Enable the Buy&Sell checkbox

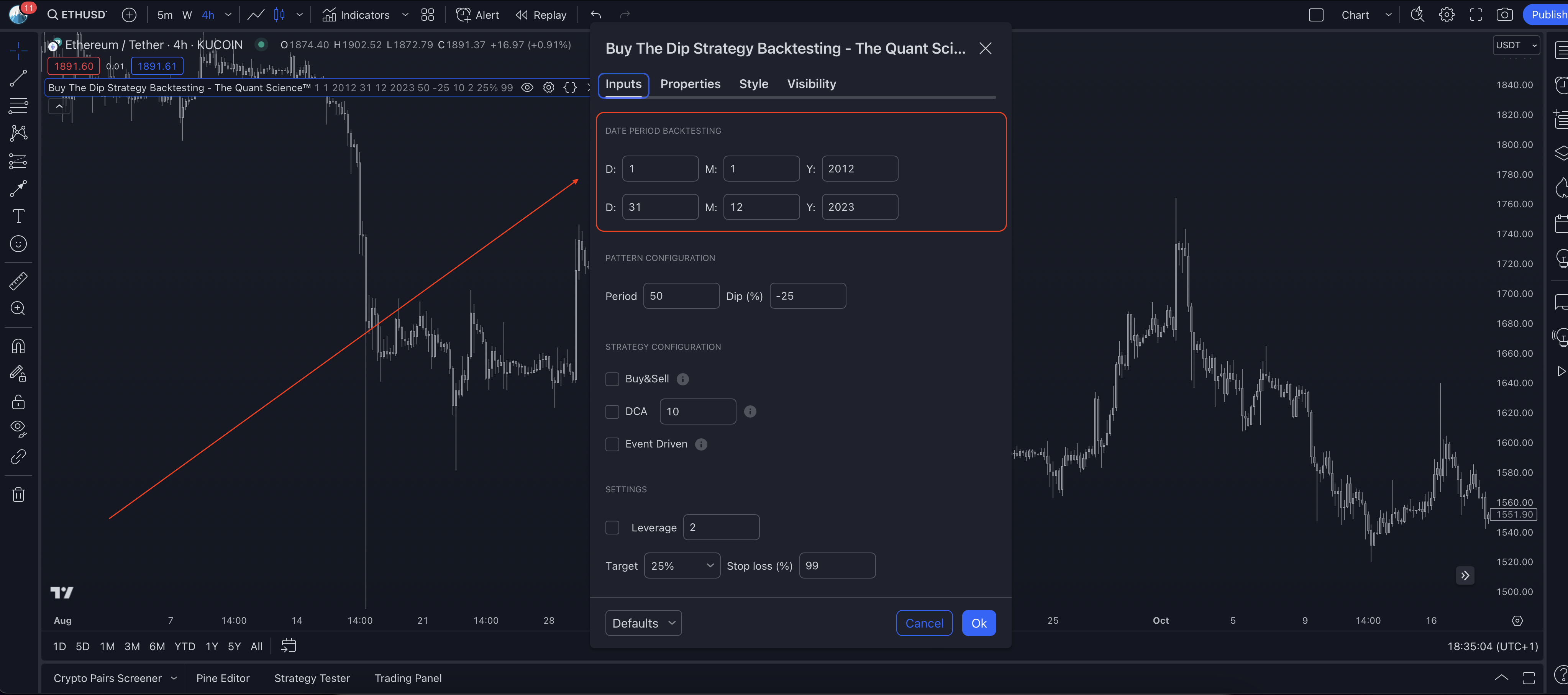pyautogui.click(x=612, y=379)
